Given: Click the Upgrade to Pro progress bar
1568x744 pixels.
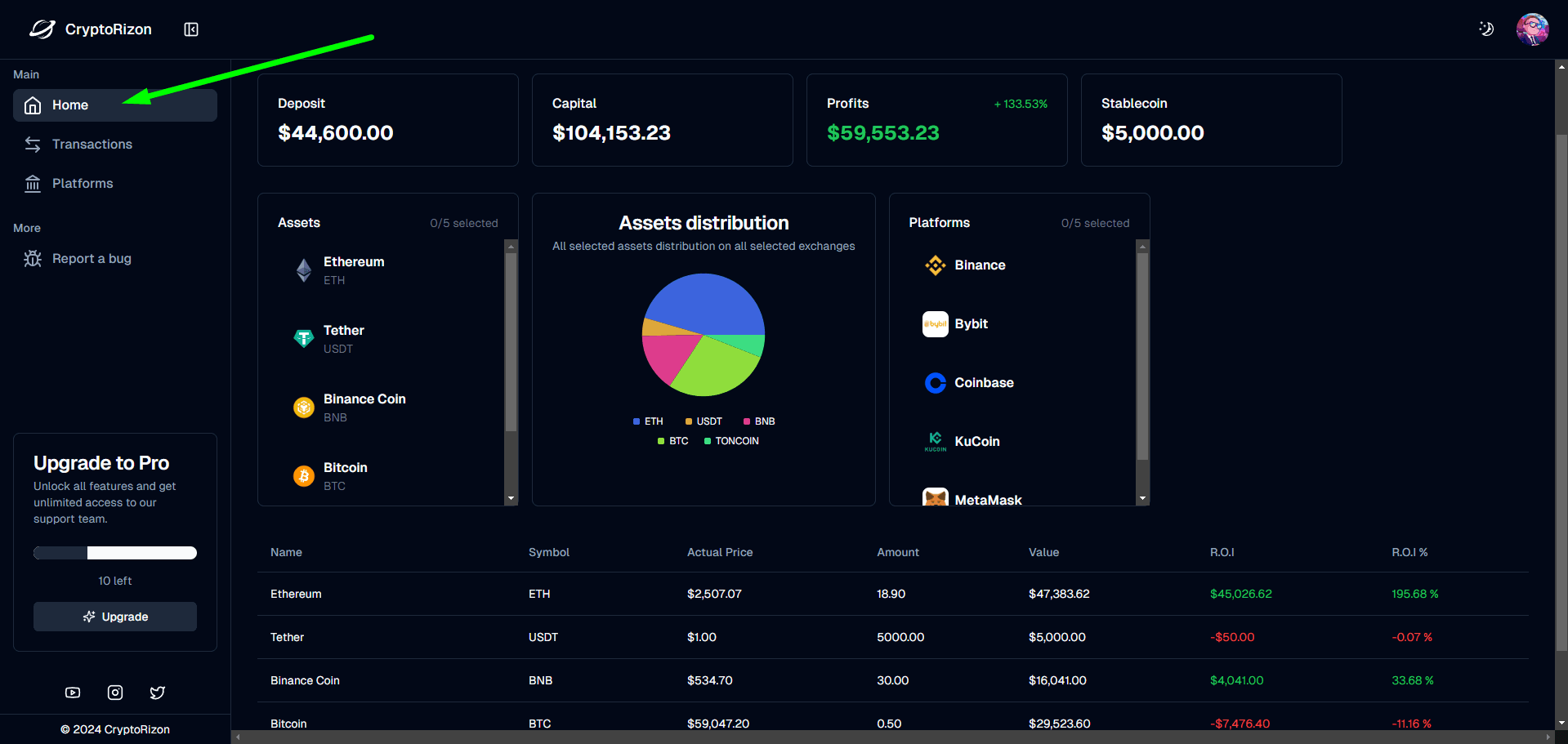Looking at the screenshot, I should point(114,553).
